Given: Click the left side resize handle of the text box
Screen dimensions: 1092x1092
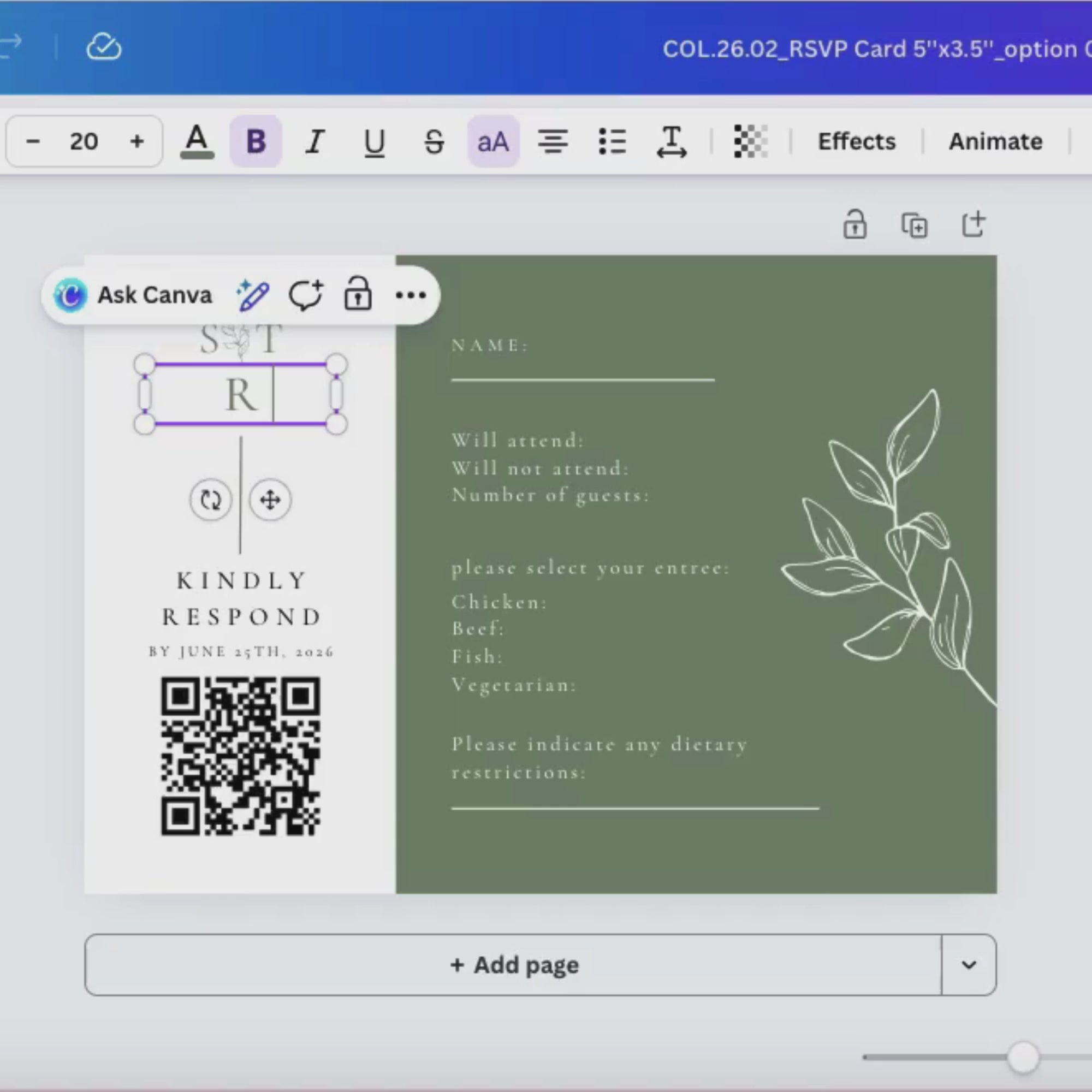Looking at the screenshot, I should click(145, 394).
